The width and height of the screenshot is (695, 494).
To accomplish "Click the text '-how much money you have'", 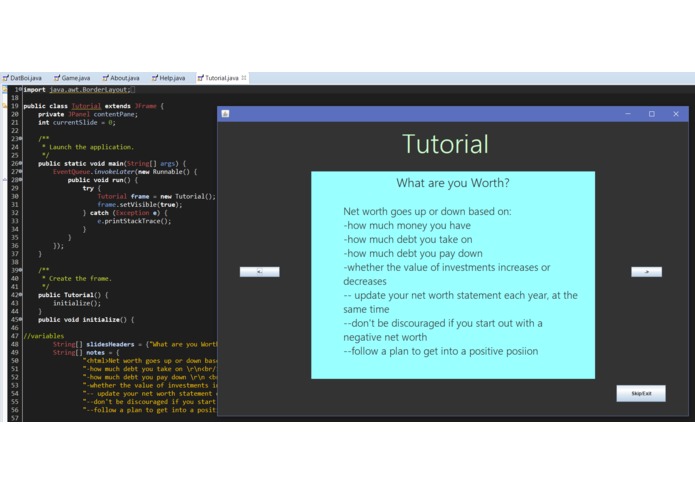I will coord(407,226).
